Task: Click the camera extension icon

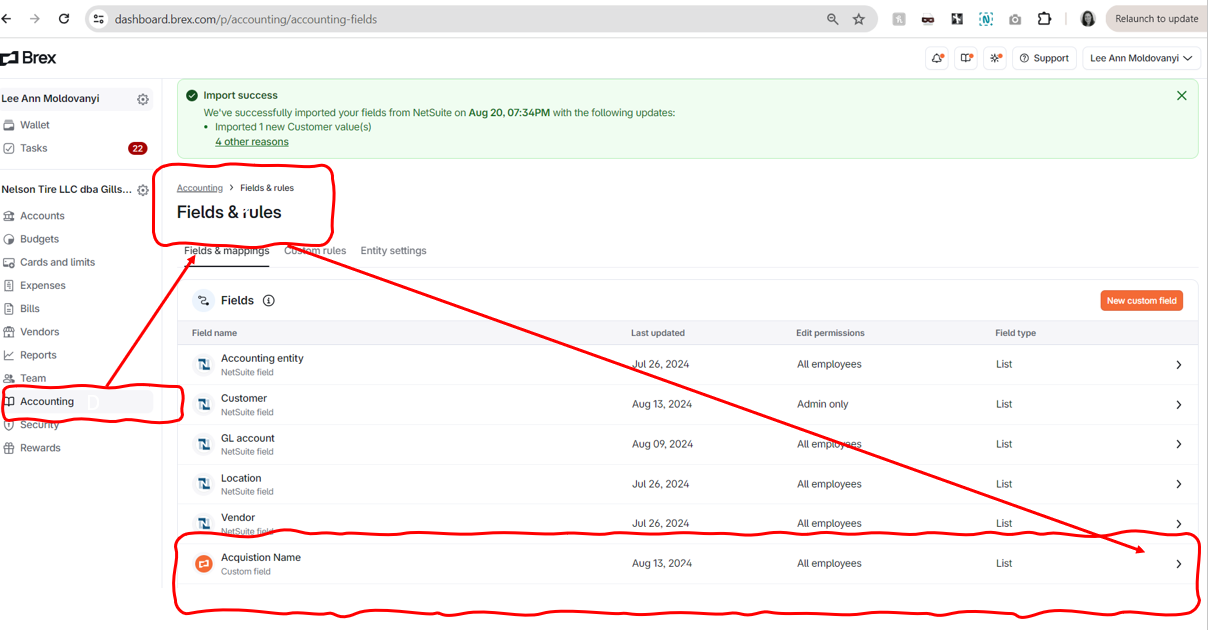Action: click(x=1015, y=19)
